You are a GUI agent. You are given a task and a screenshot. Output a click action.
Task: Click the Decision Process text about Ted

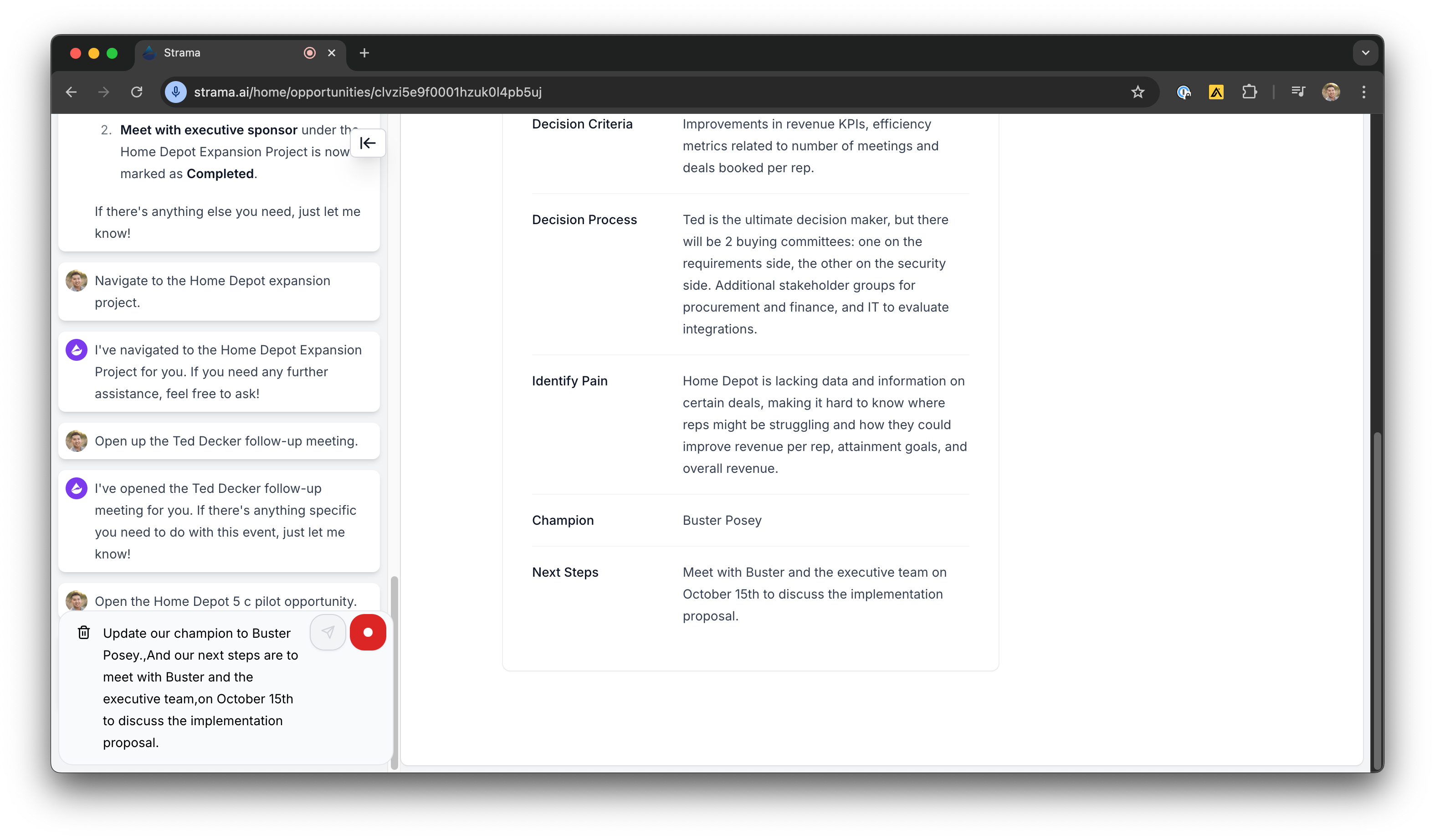point(815,275)
